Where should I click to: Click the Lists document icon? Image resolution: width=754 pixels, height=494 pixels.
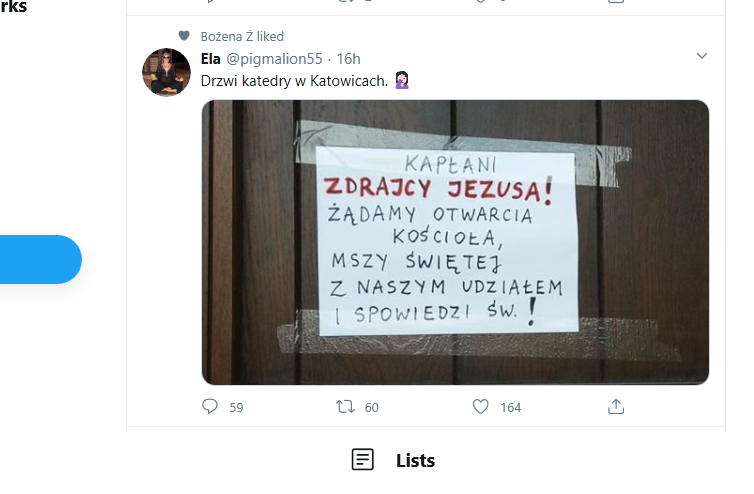coord(363,460)
